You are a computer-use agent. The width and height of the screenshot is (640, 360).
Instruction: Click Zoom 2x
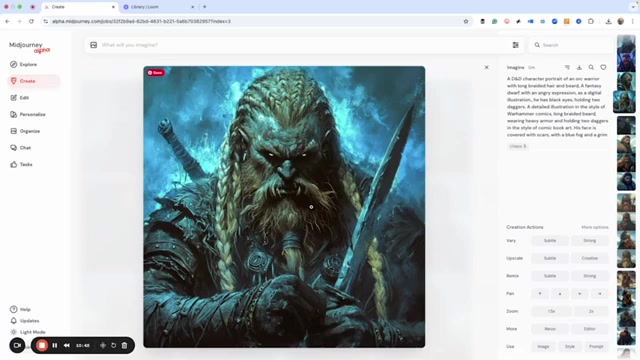pos(591,311)
